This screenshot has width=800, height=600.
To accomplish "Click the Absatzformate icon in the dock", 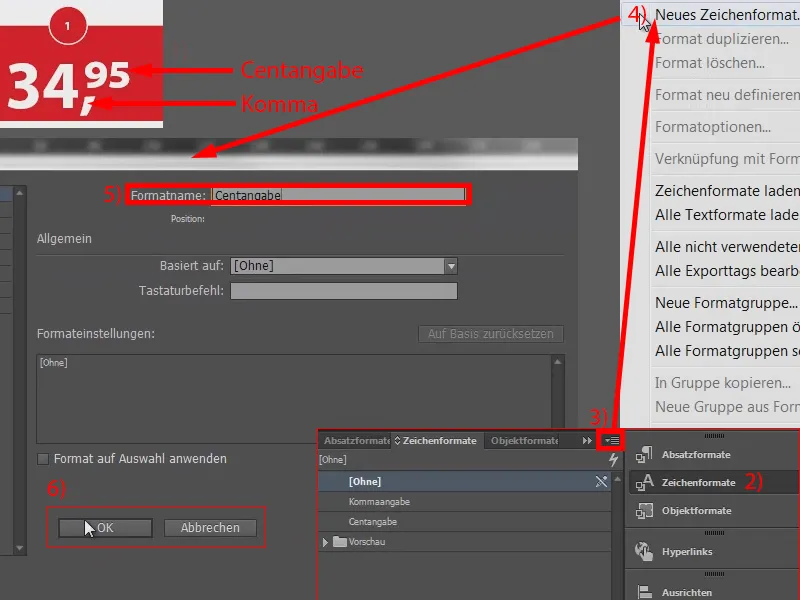I will point(644,454).
